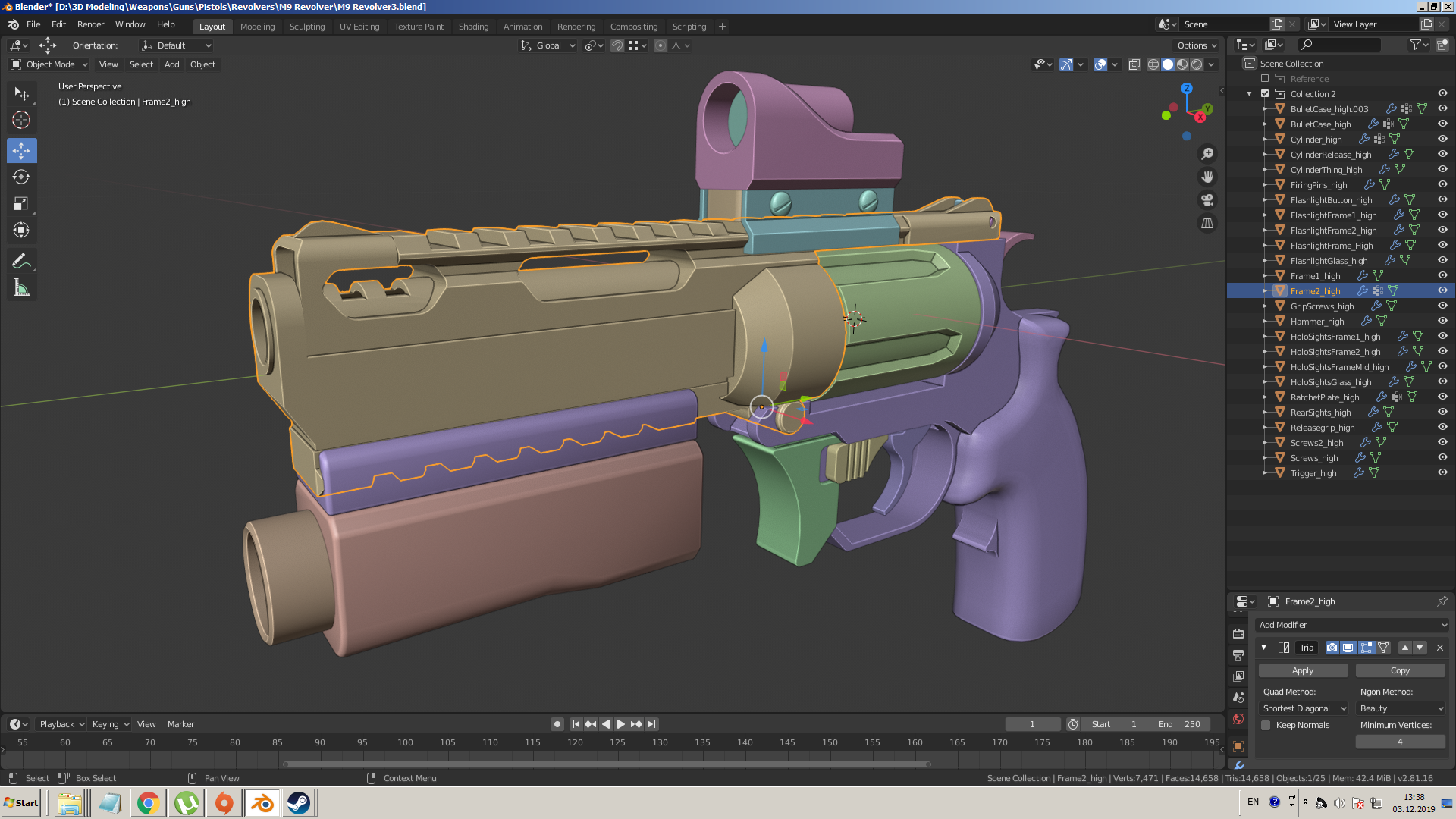The height and width of the screenshot is (819, 1456).
Task: Open the Global transform orientation dropdown
Action: point(548,45)
